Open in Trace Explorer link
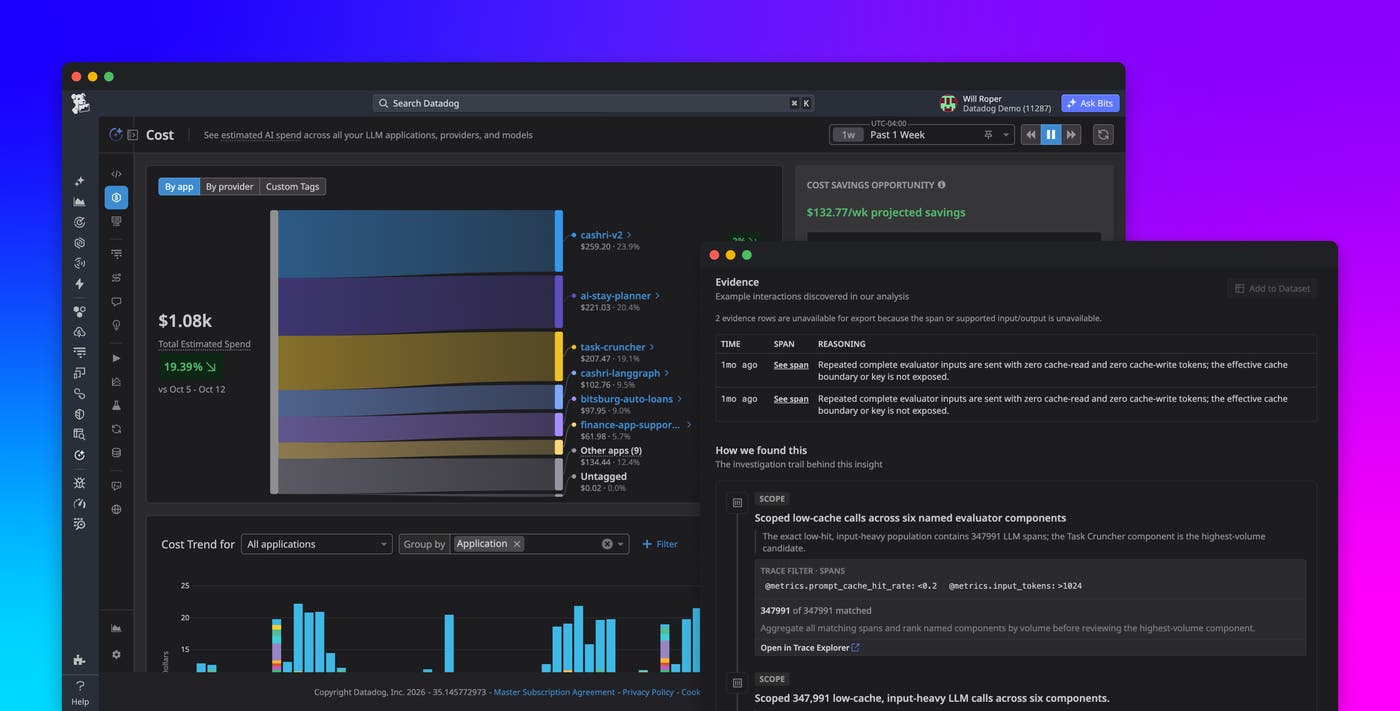 pos(809,648)
